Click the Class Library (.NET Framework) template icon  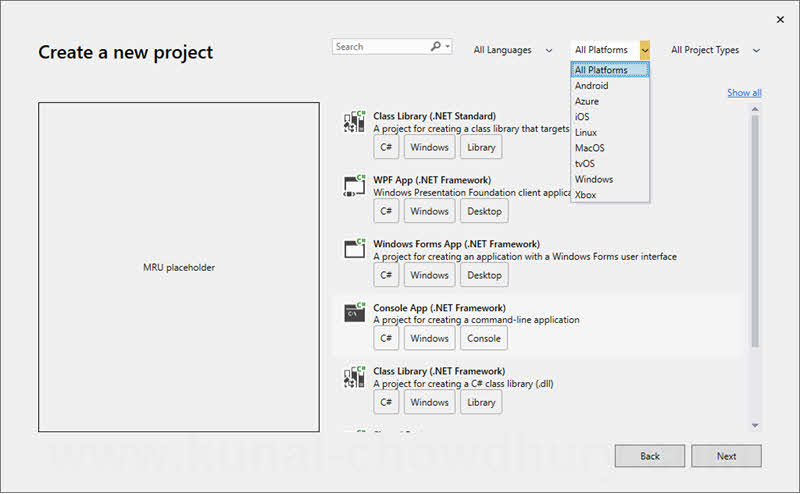(354, 377)
